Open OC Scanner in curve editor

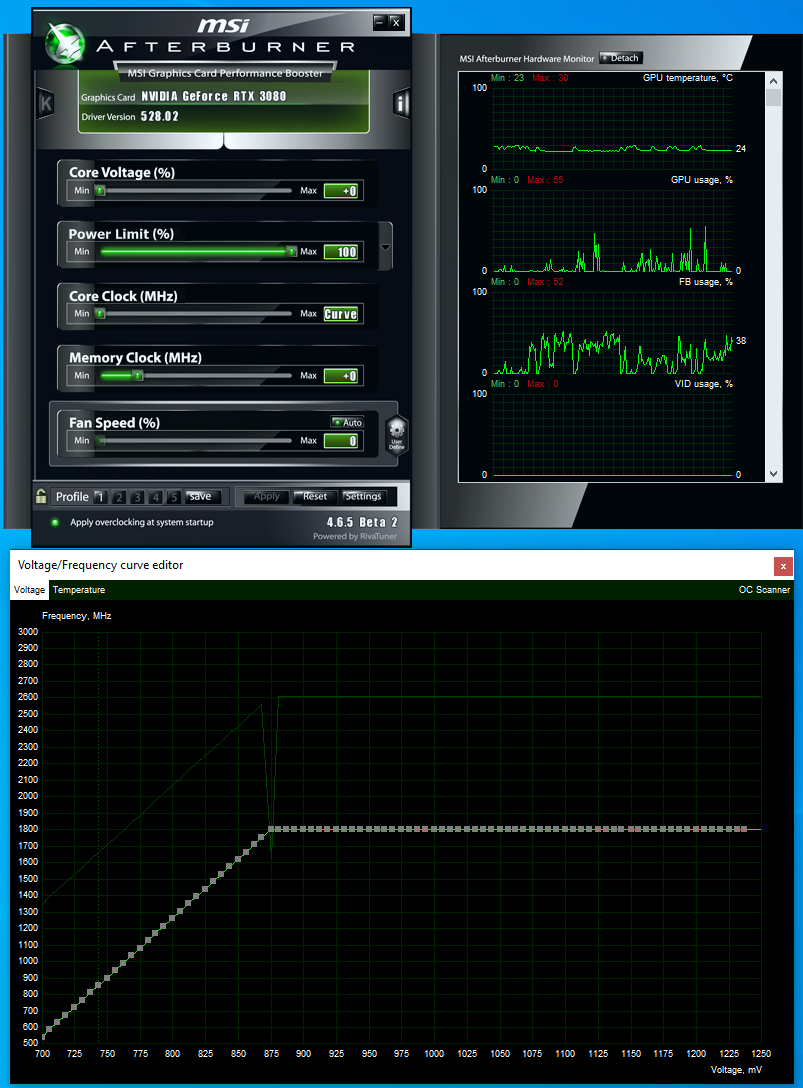point(764,590)
